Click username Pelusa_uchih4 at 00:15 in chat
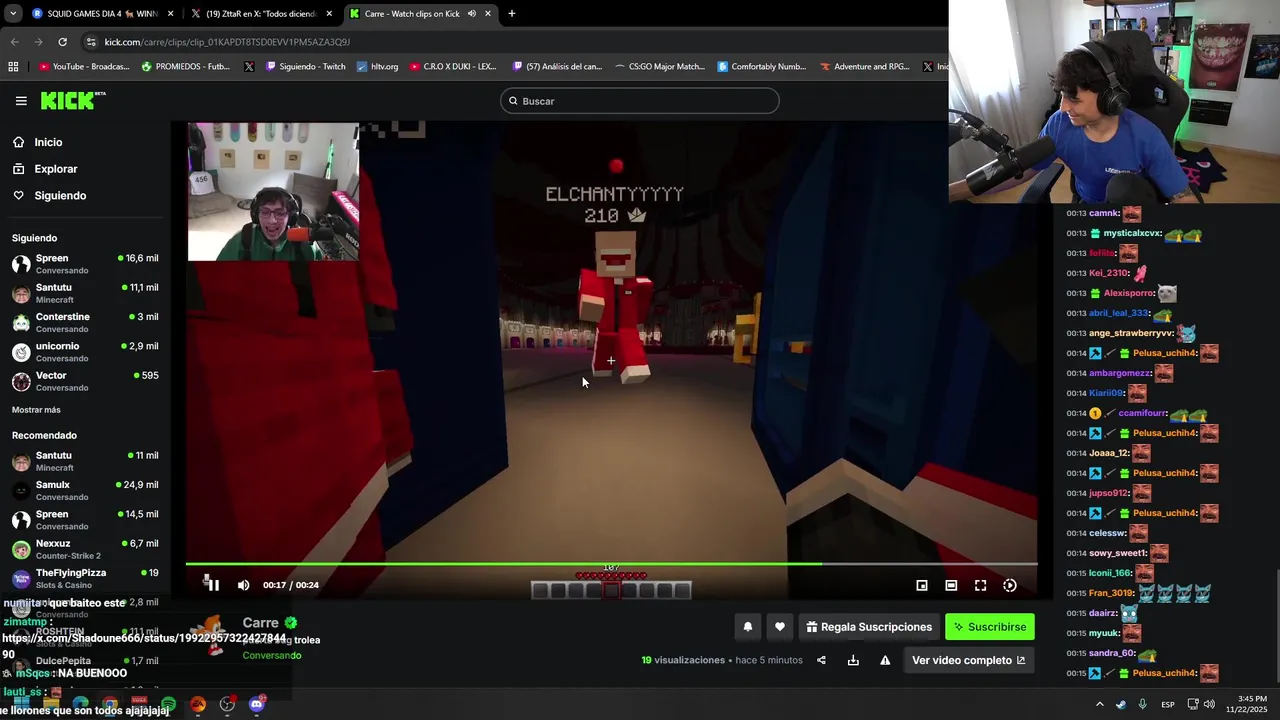Image resolution: width=1280 pixels, height=720 pixels. click(1164, 673)
